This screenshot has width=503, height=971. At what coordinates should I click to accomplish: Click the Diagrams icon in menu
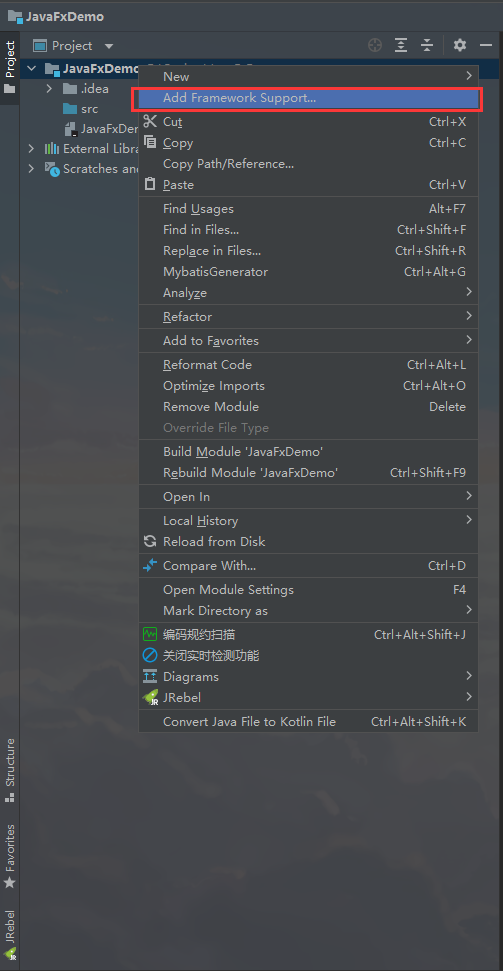tap(150, 676)
